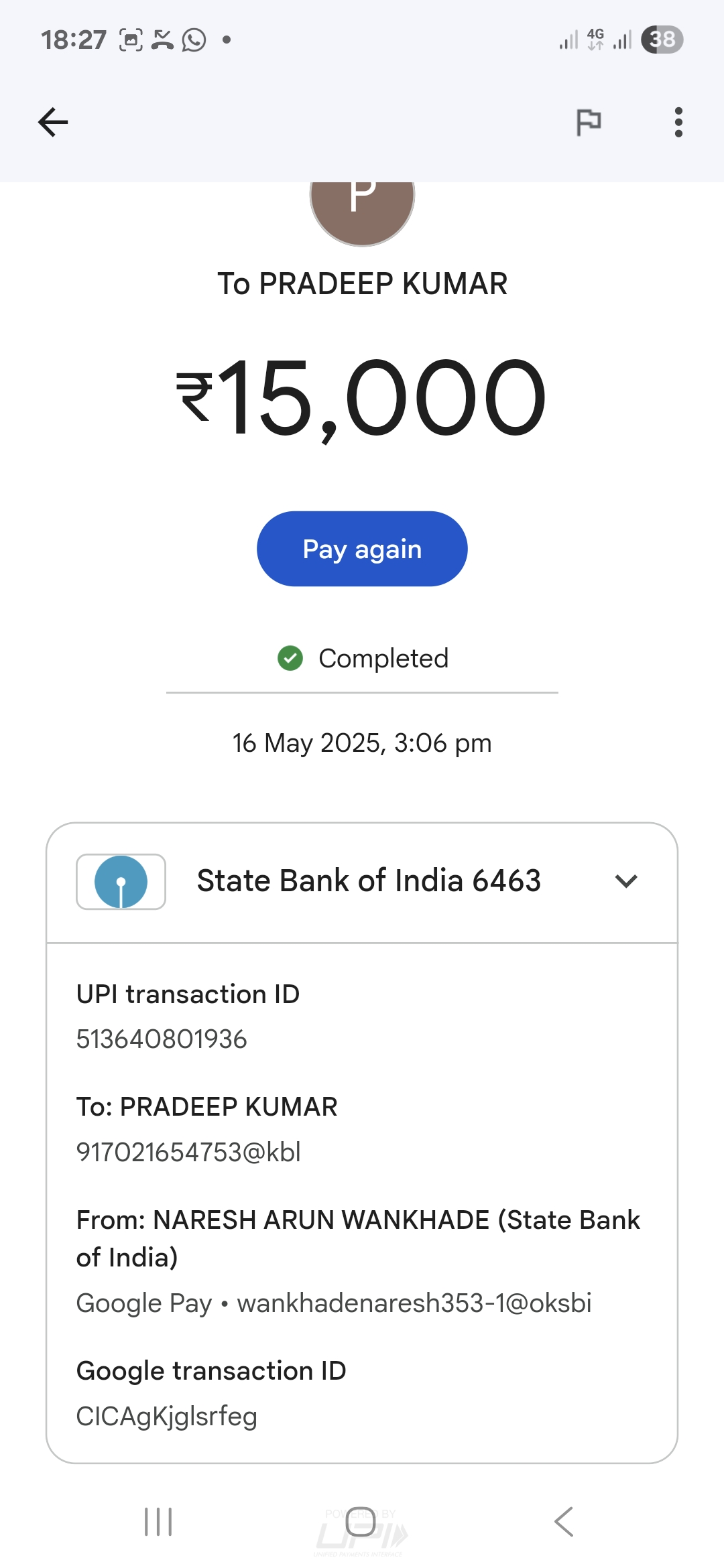This screenshot has width=724, height=1568.
Task: Expand State Bank of India details chevron
Action: (x=626, y=881)
